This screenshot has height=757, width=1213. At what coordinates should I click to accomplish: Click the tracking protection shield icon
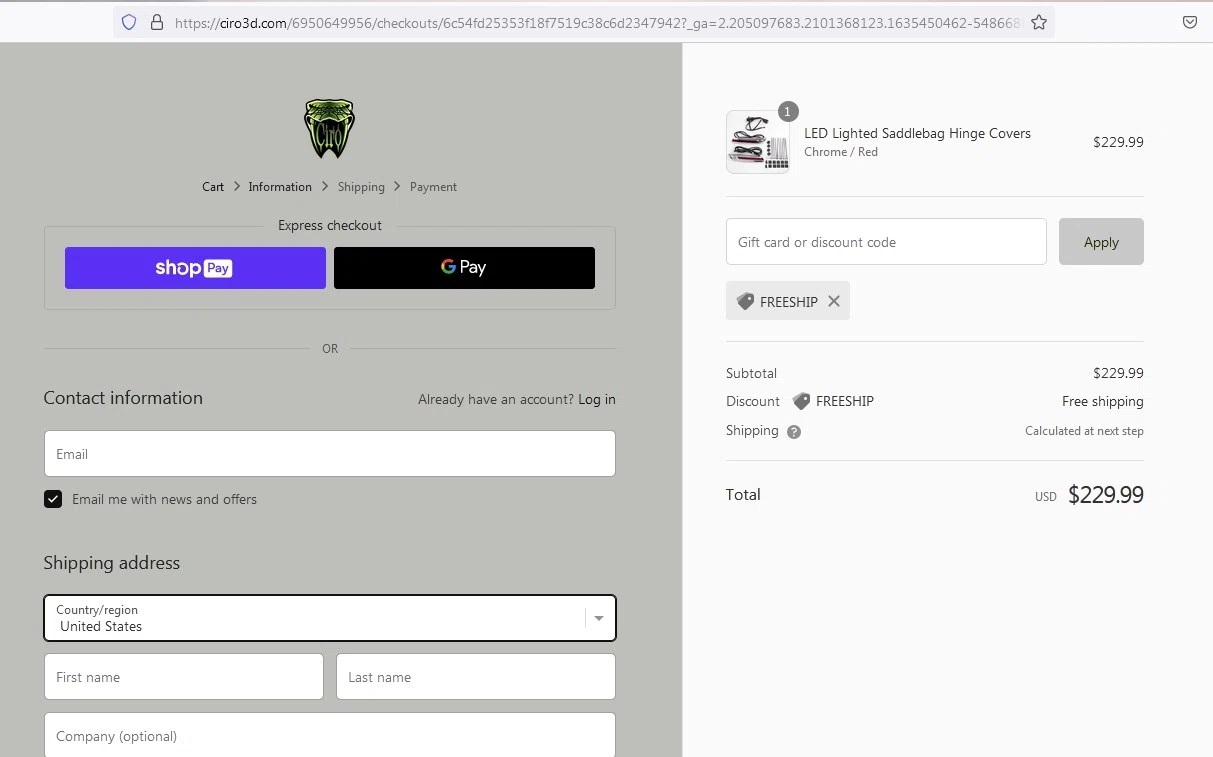(129, 22)
